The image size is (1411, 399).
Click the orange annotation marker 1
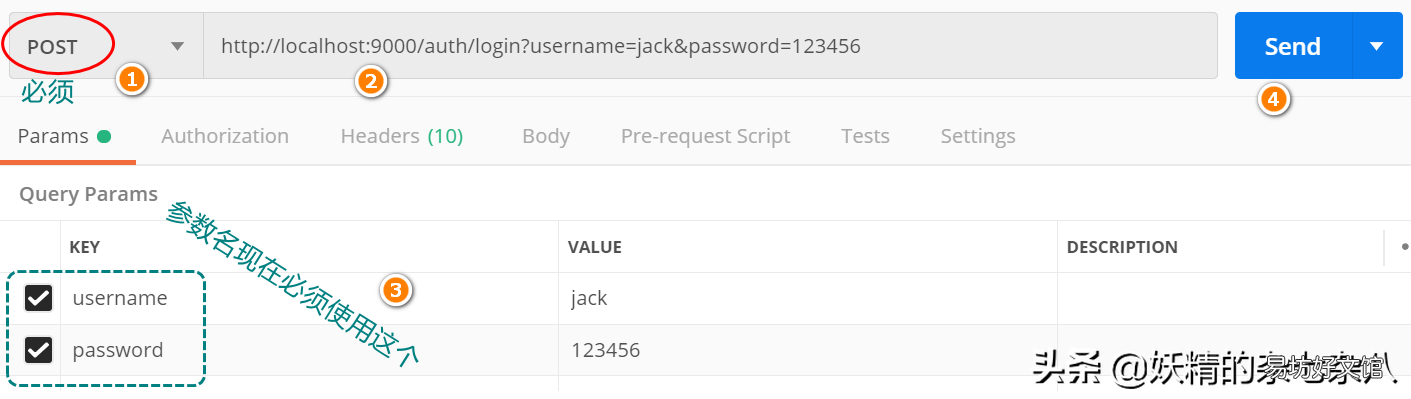tap(132, 79)
